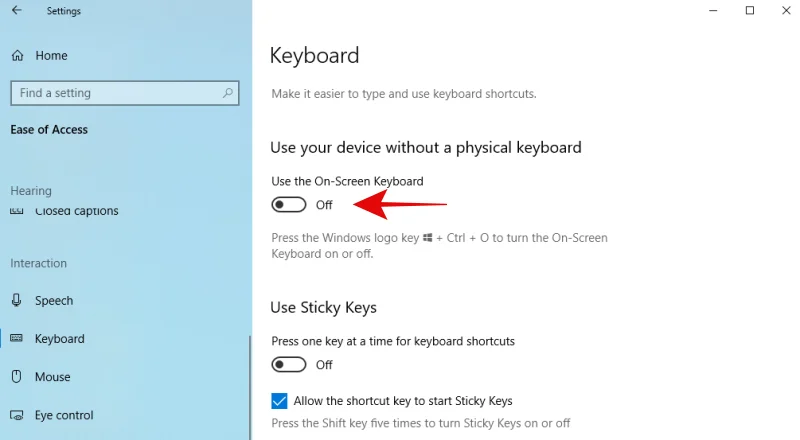Click the Keyboard icon in sidebar
Screen dimensions: 800x440
tap(17, 339)
